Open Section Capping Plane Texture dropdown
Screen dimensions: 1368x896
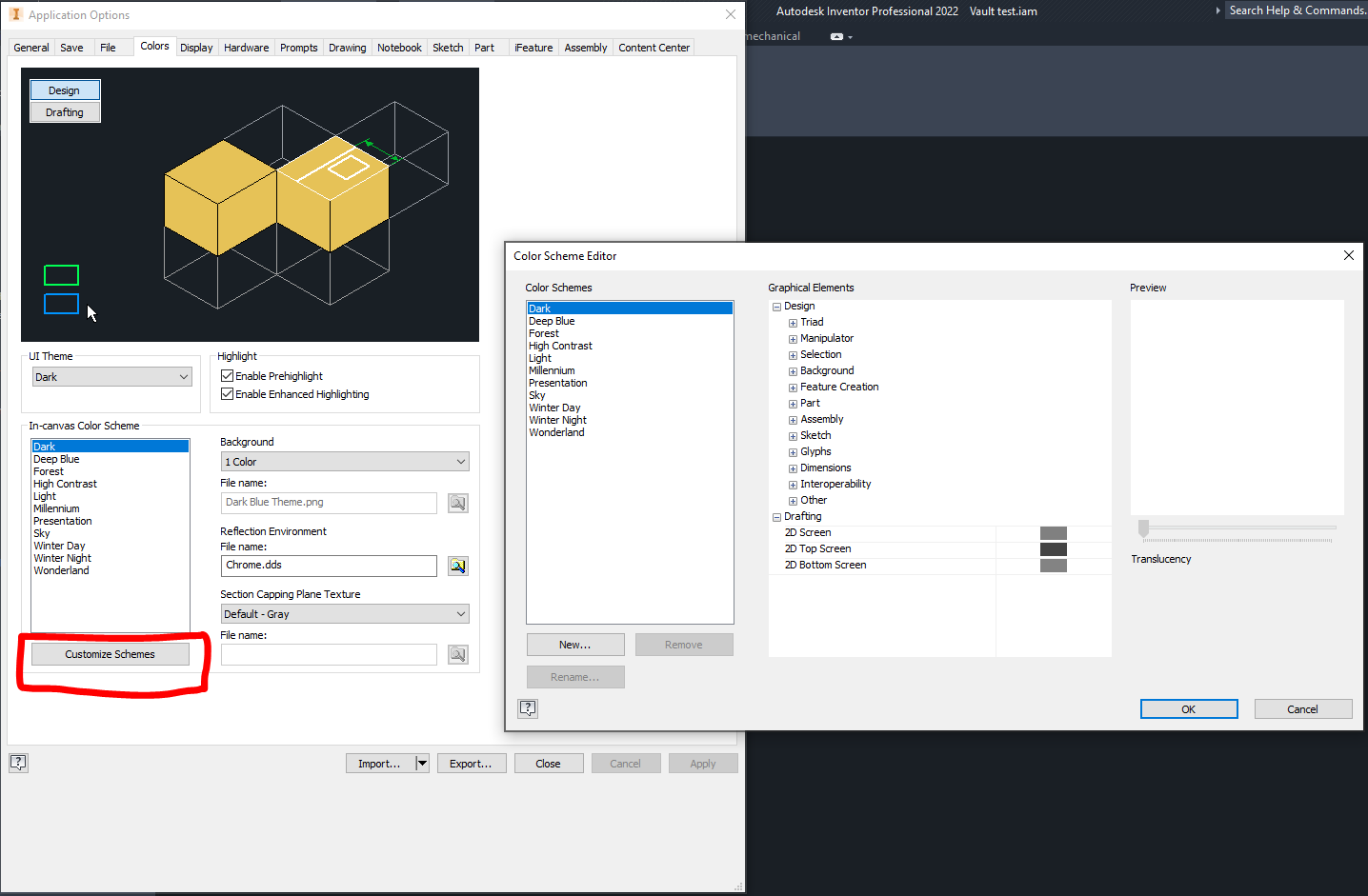[345, 614]
